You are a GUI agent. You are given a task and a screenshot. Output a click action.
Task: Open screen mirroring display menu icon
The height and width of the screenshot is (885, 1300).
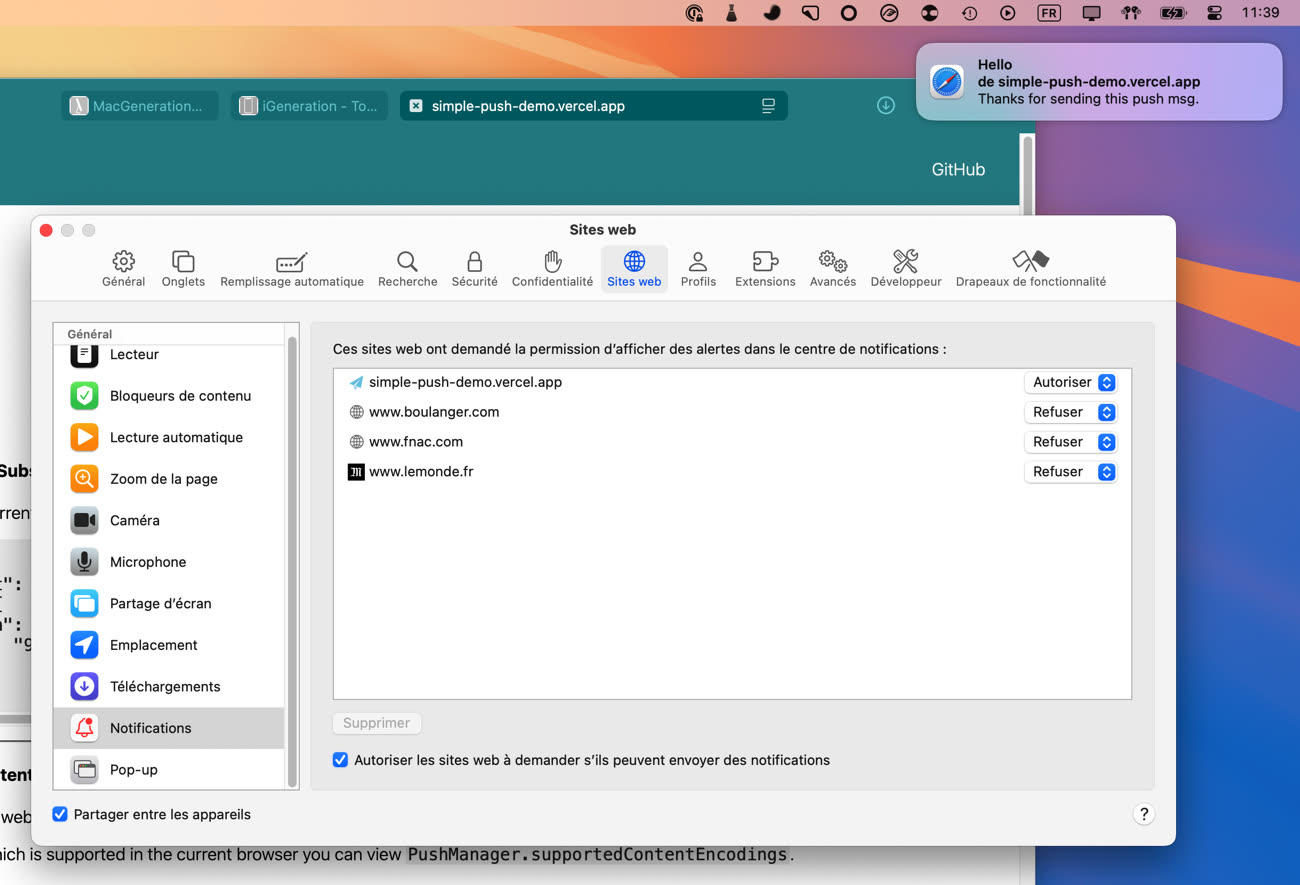(x=1091, y=13)
